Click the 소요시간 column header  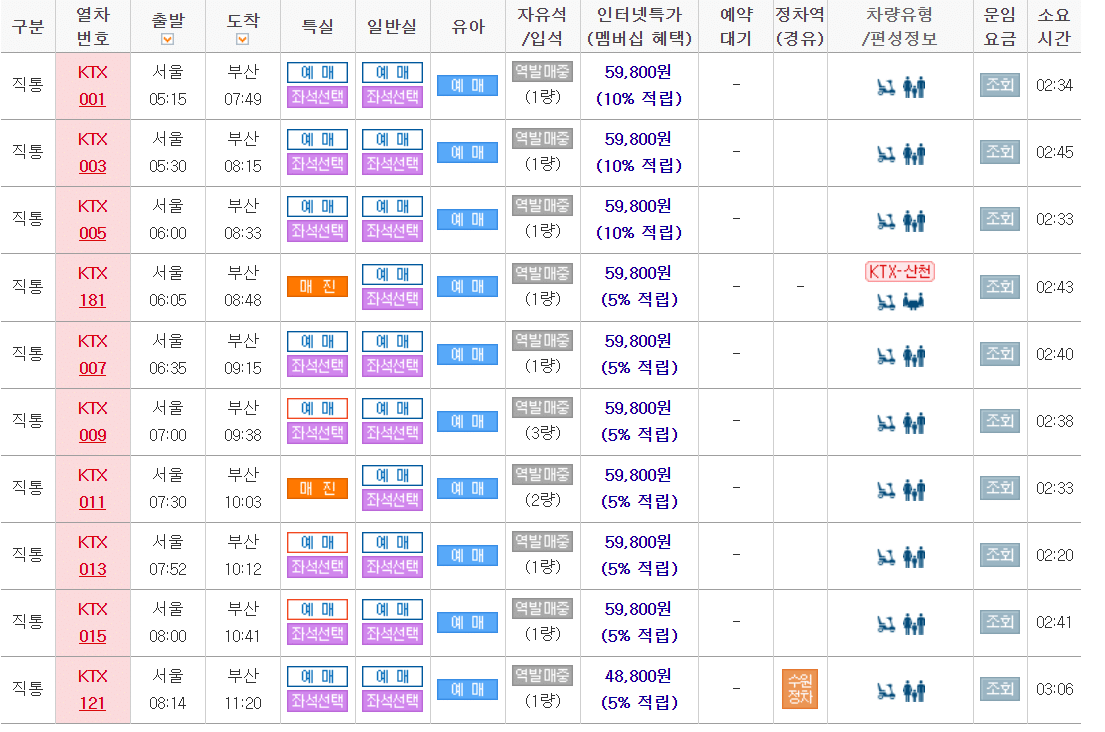coord(1054,27)
